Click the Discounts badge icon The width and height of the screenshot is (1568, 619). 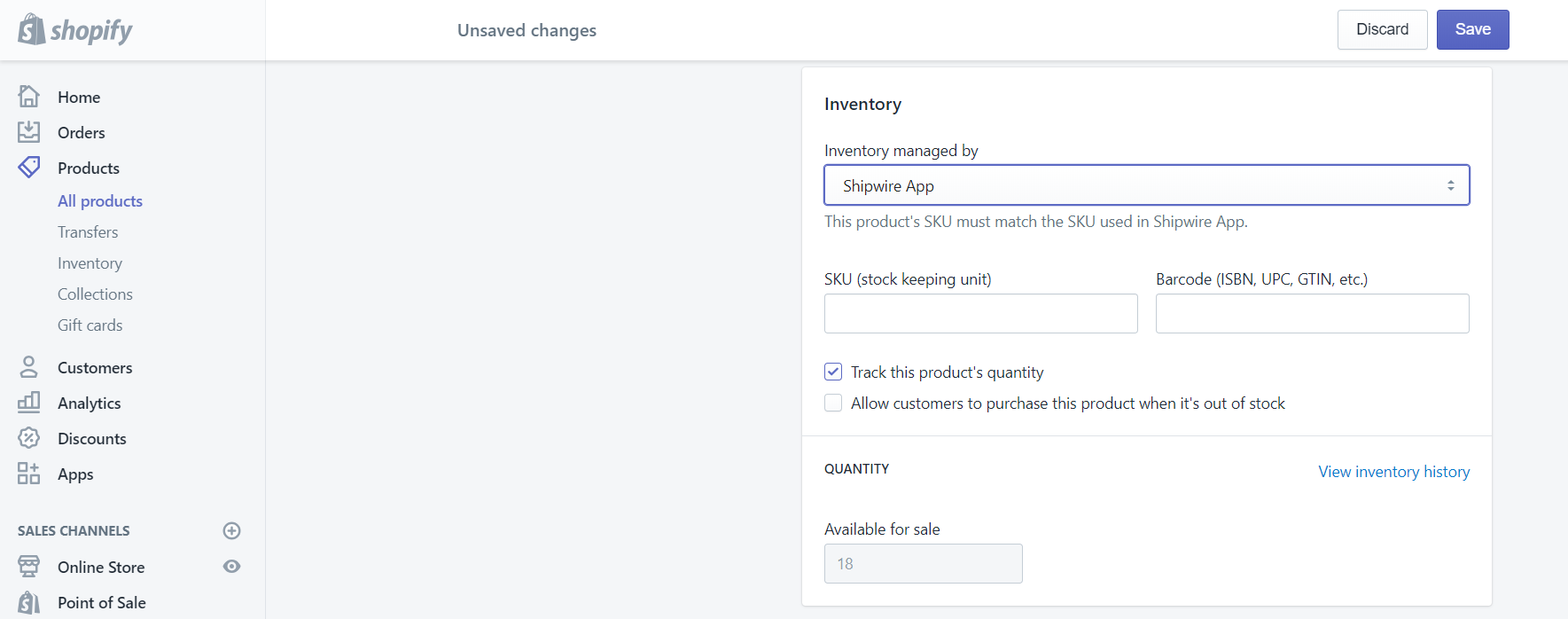point(29,438)
